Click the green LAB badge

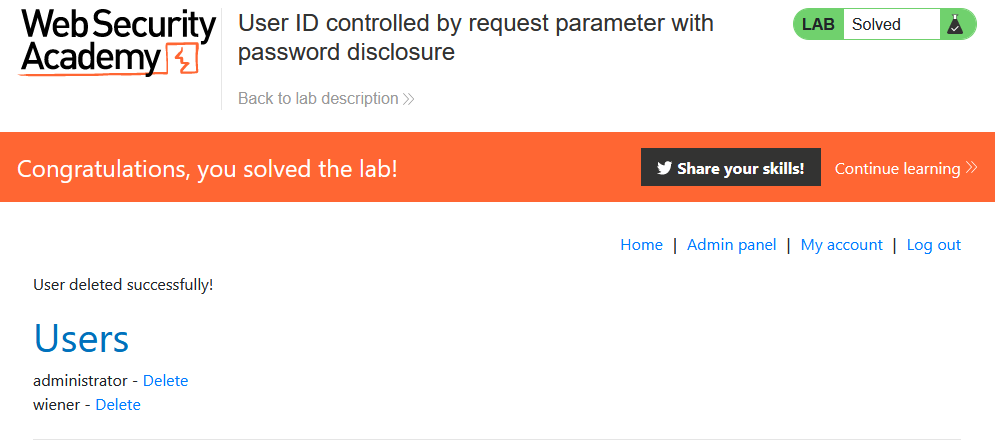coord(818,25)
